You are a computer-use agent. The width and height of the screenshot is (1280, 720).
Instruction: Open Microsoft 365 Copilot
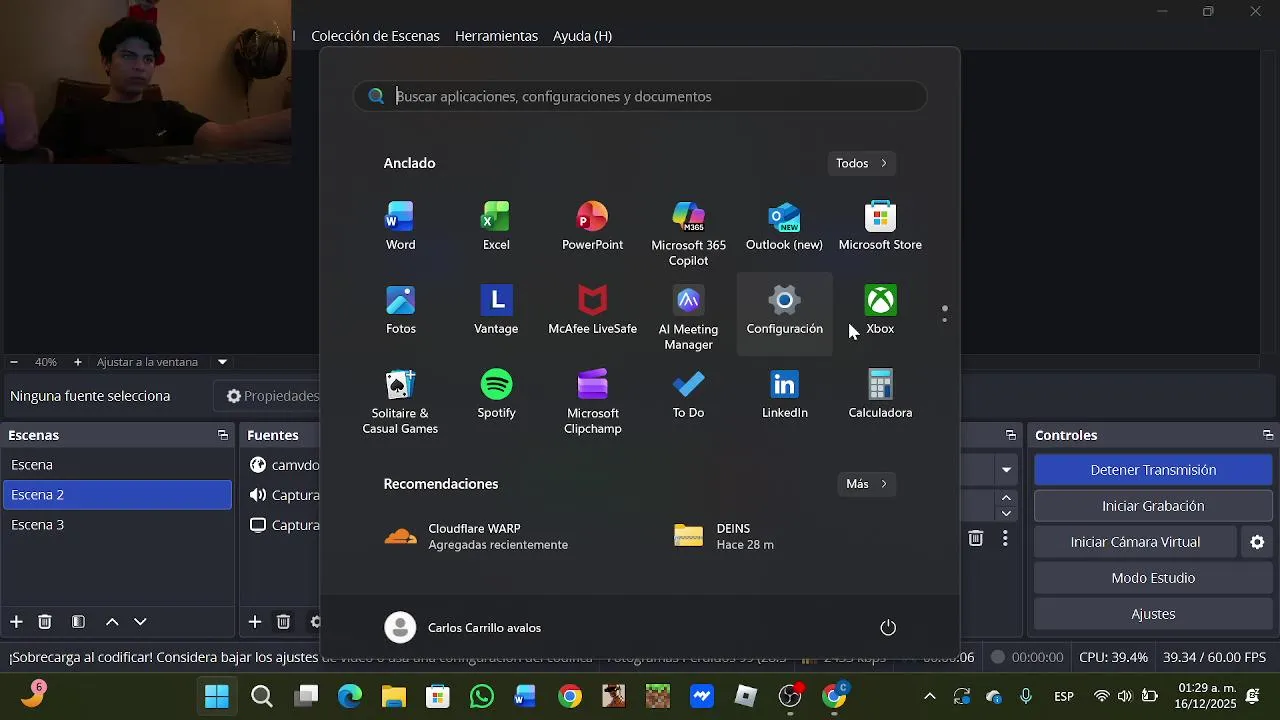tap(688, 234)
